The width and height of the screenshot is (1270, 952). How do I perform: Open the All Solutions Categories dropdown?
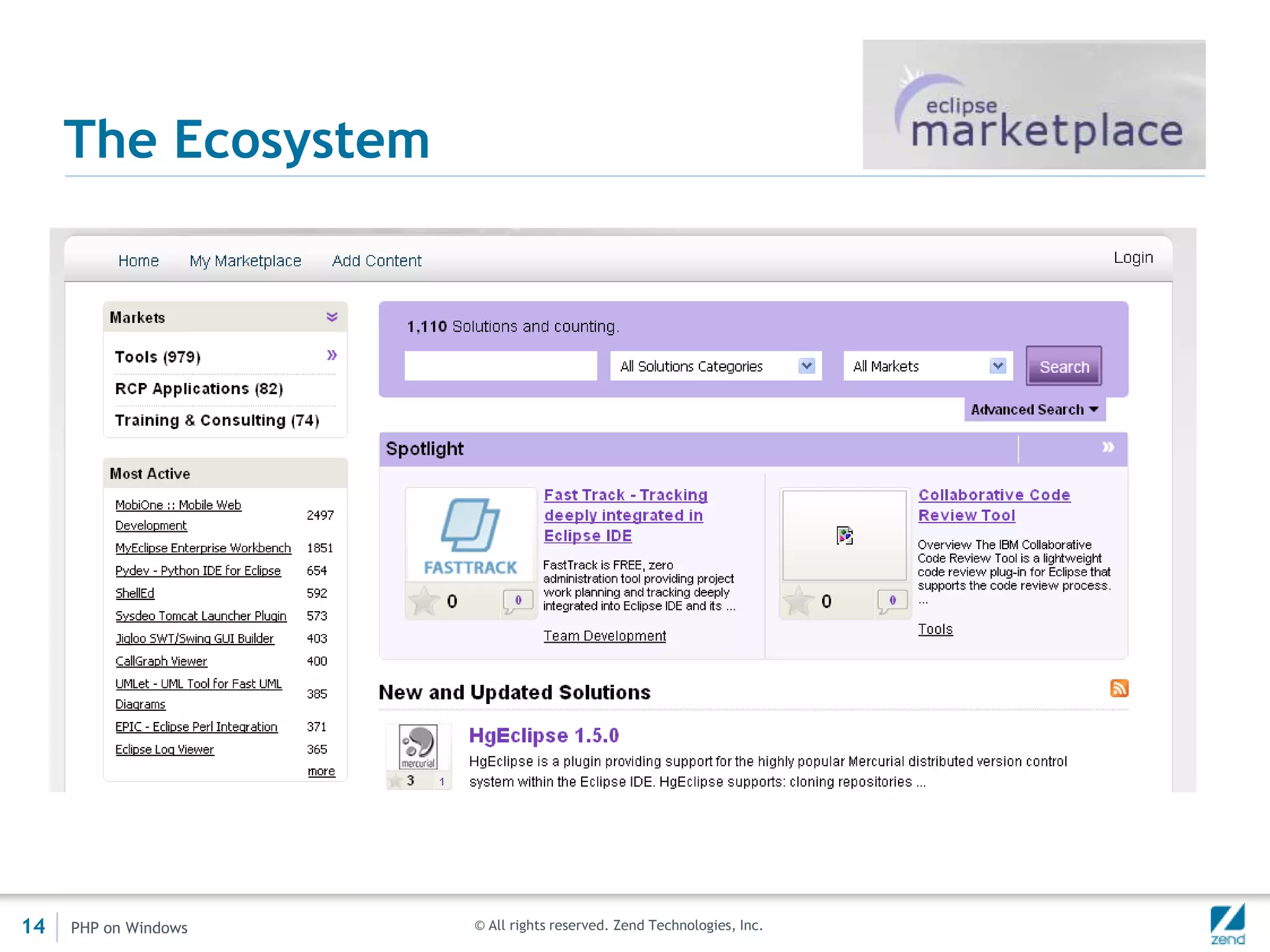(x=716, y=366)
